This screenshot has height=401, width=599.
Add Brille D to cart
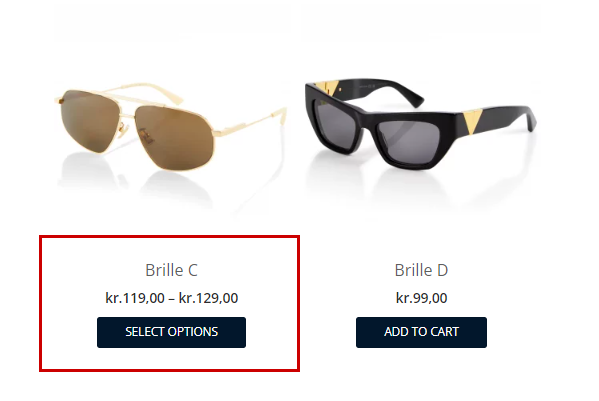421,332
